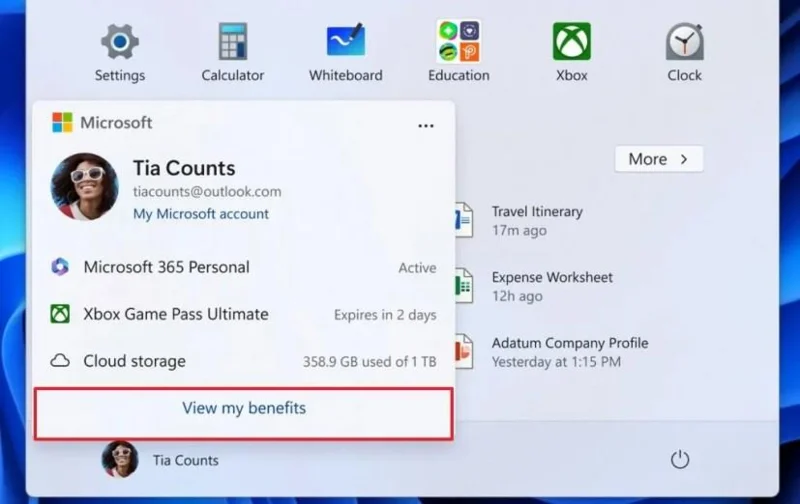The height and width of the screenshot is (504, 800).
Task: Open the My Microsoft account link
Action: tap(201, 214)
